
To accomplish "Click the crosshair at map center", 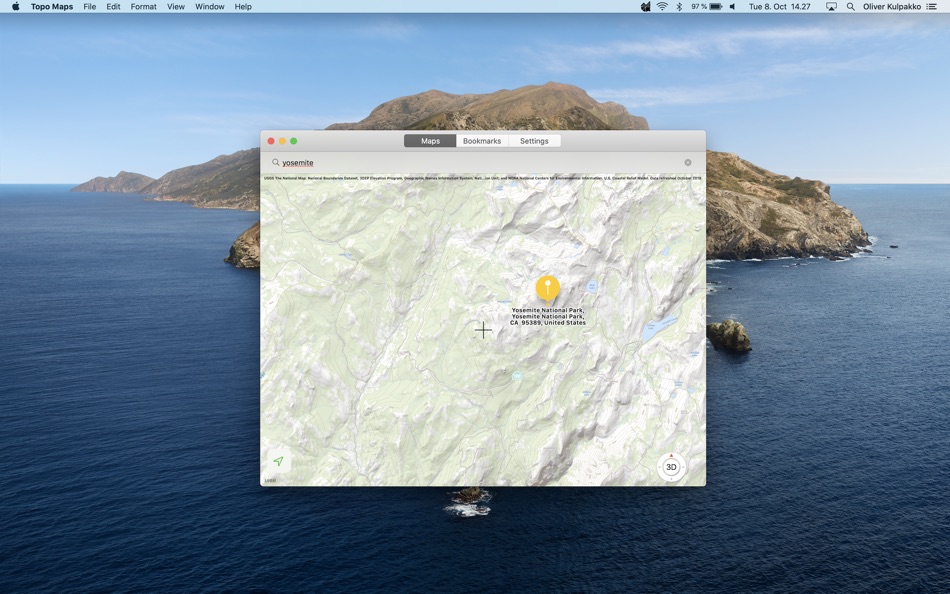I will click(483, 330).
